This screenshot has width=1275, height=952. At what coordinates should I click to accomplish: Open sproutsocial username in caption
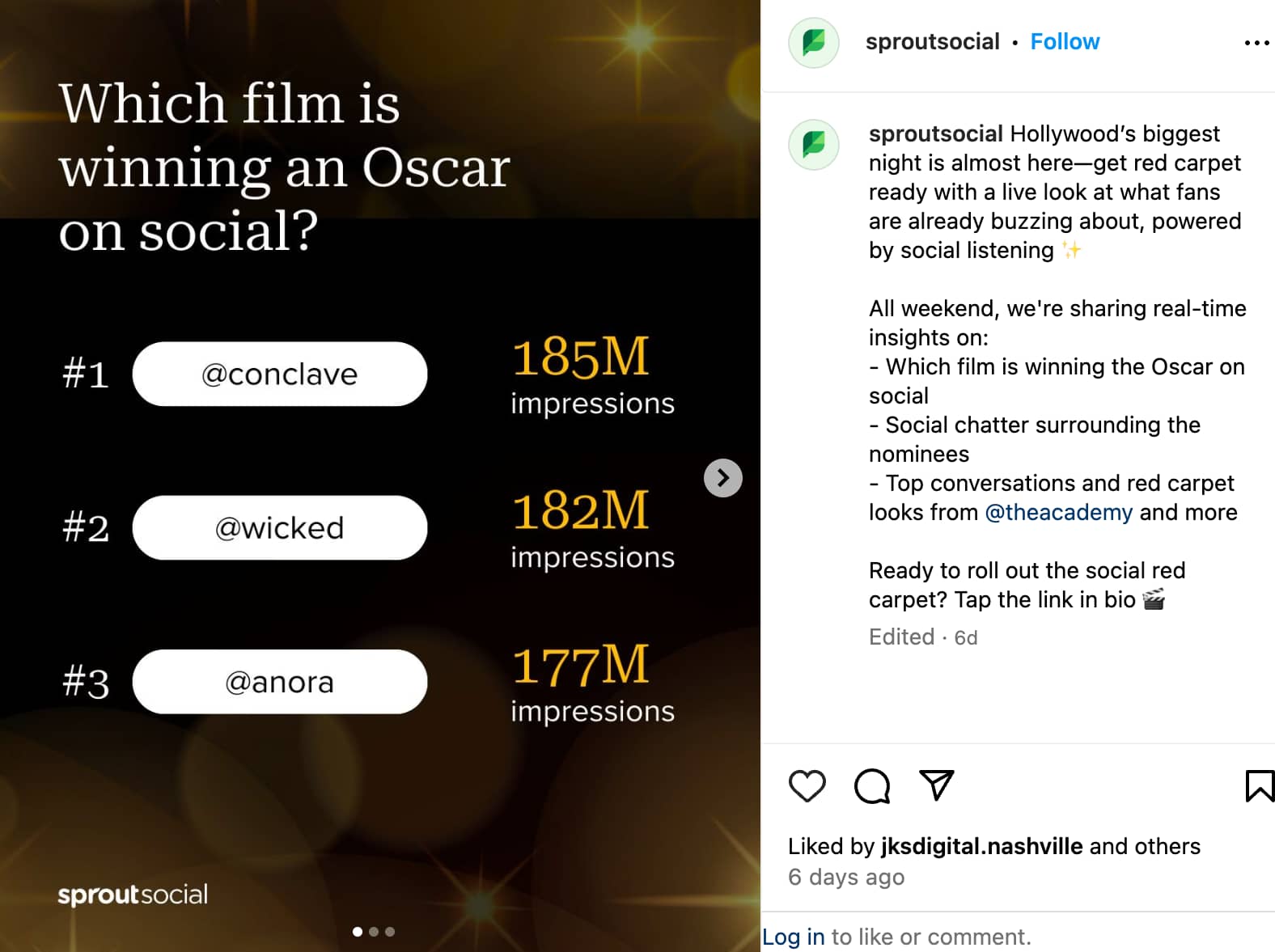coord(936,133)
